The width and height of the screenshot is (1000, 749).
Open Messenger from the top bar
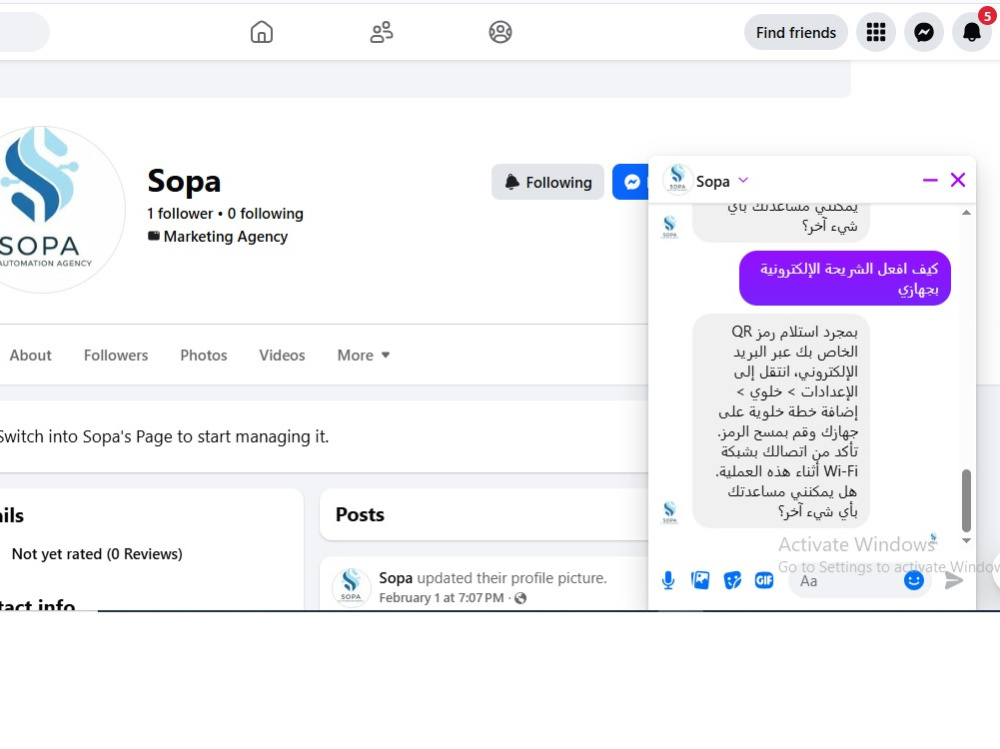923,32
